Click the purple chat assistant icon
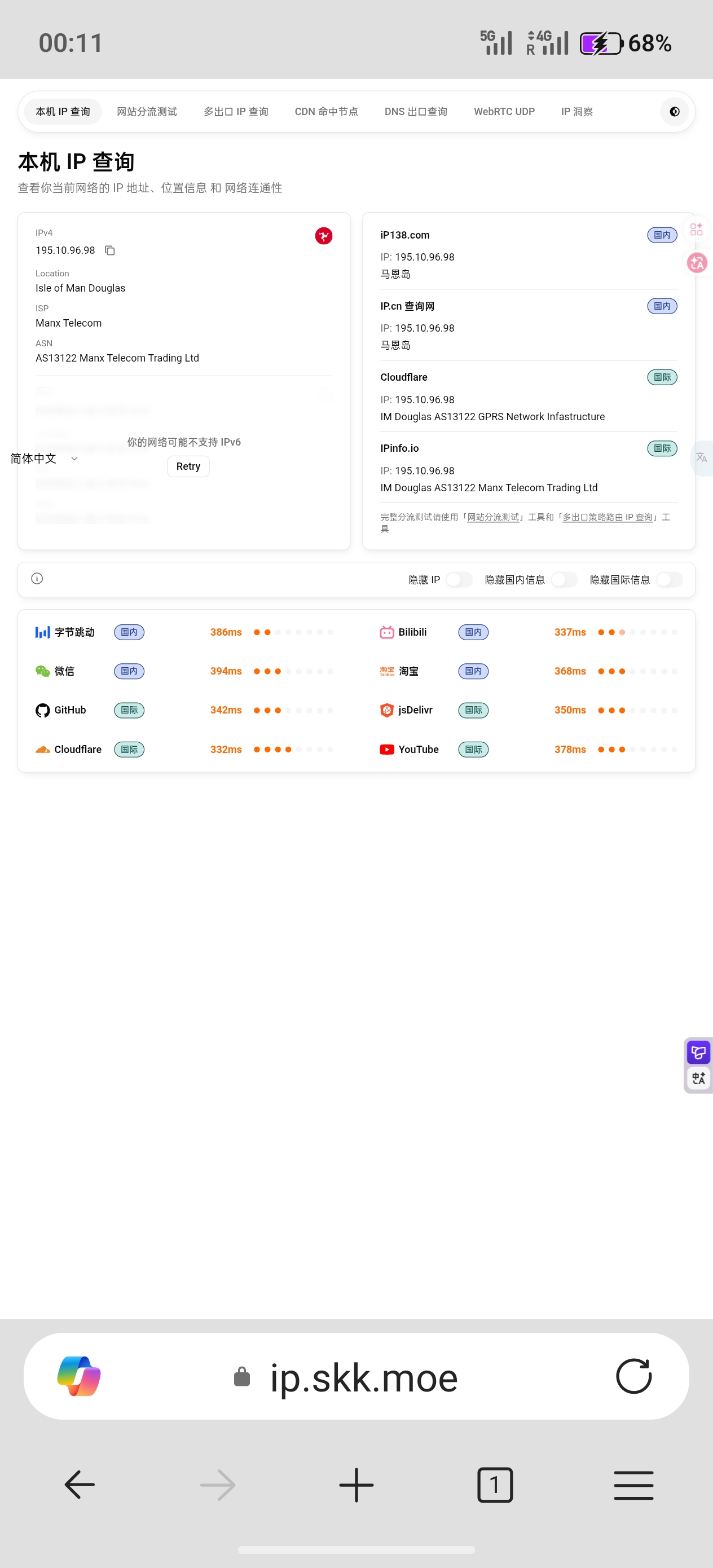The height and width of the screenshot is (1568, 713). coord(698,1052)
